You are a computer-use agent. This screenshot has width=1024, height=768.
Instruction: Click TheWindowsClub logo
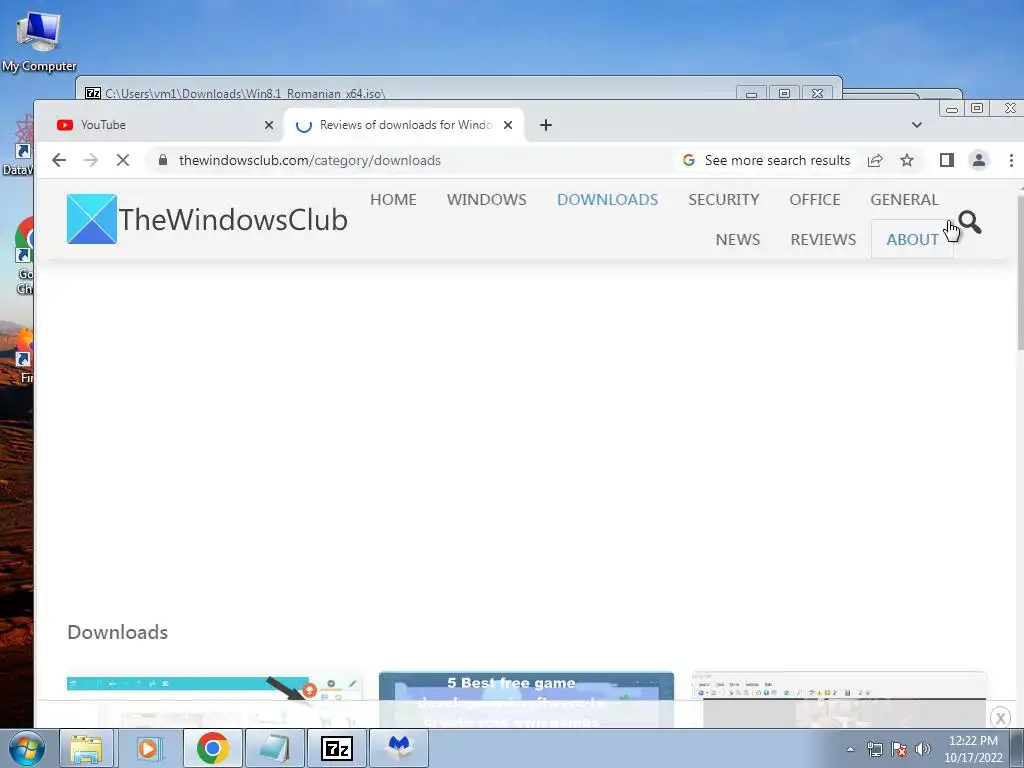(x=207, y=219)
